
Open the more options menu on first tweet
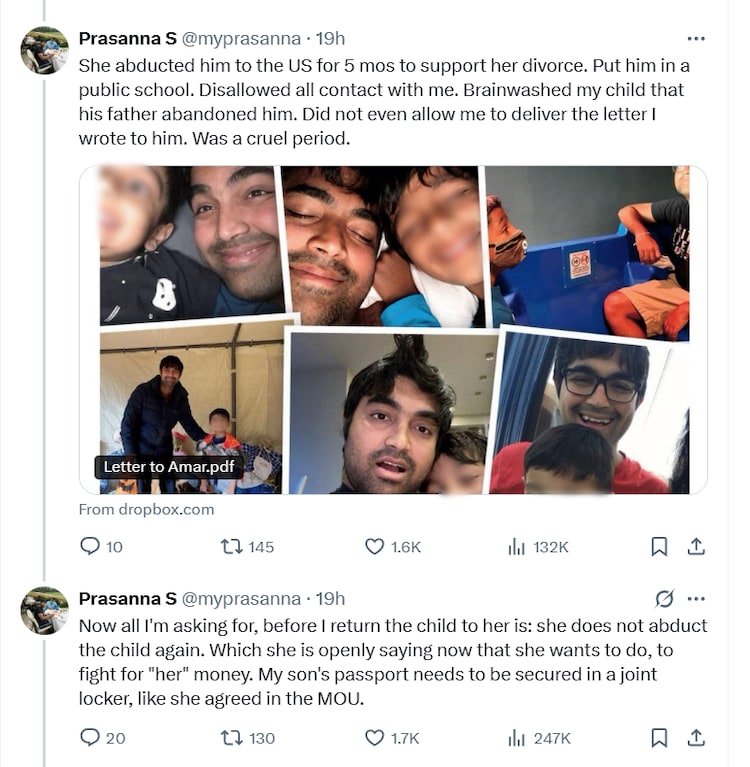click(697, 38)
